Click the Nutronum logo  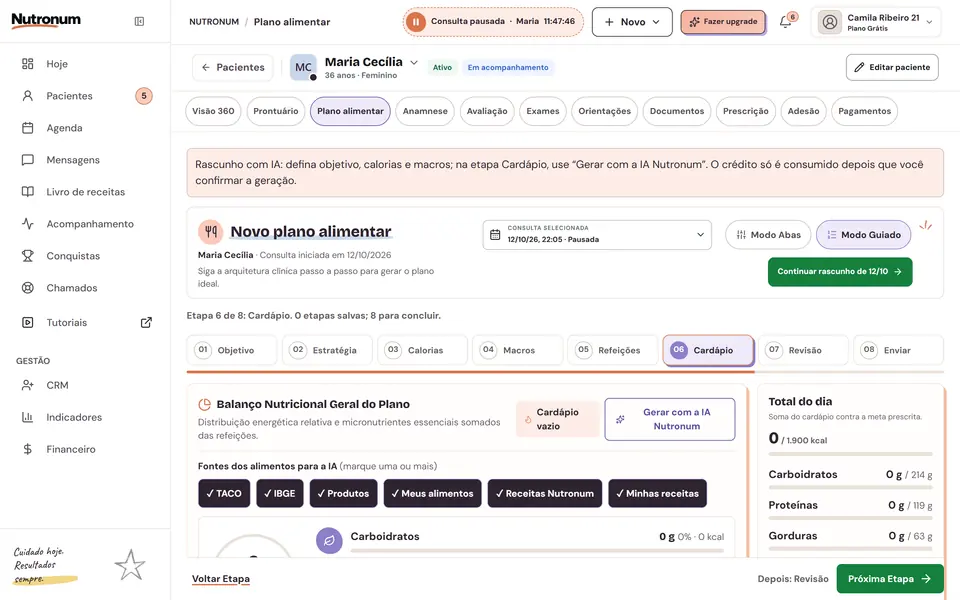46,20
